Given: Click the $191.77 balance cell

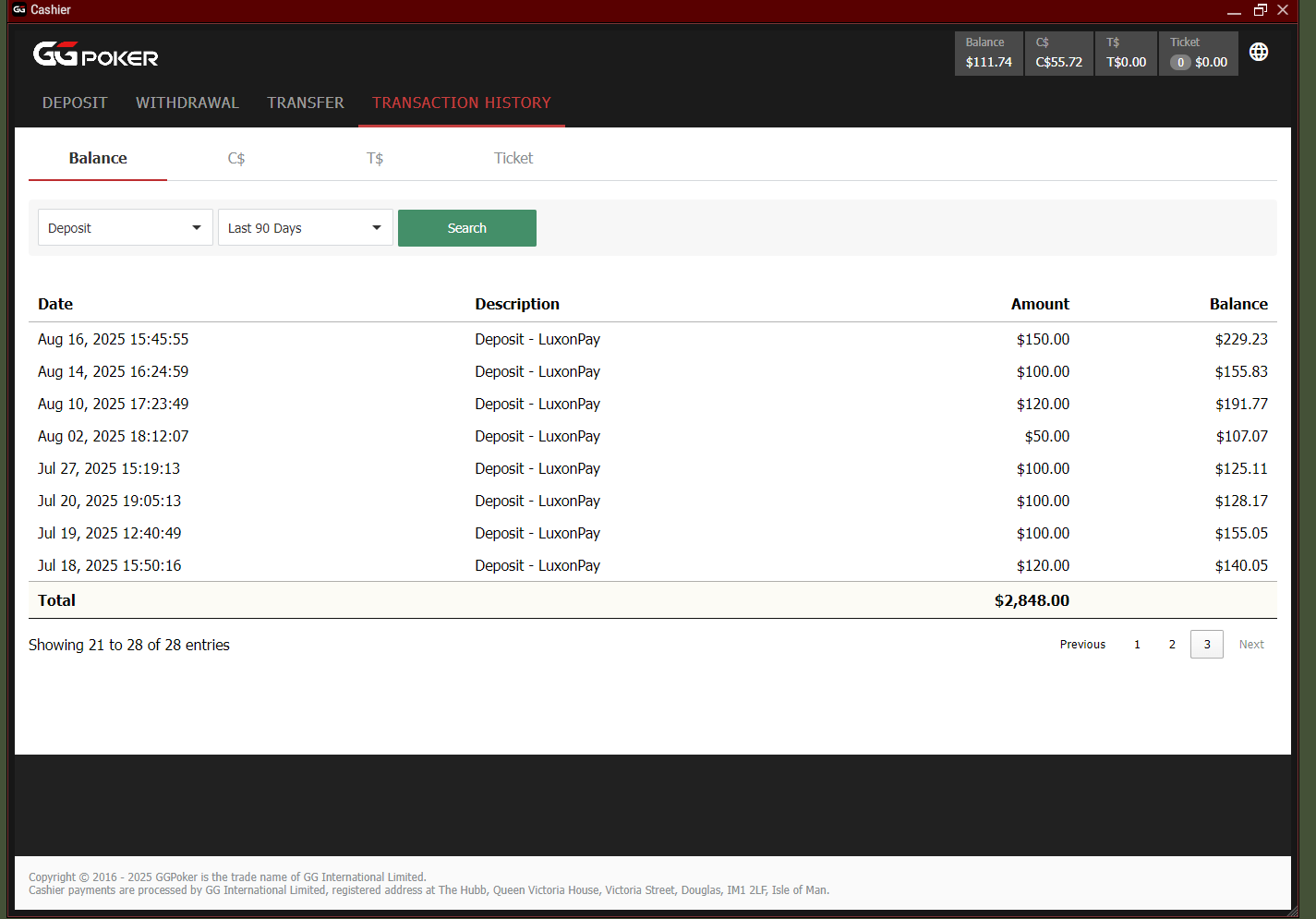Looking at the screenshot, I should (x=1241, y=404).
